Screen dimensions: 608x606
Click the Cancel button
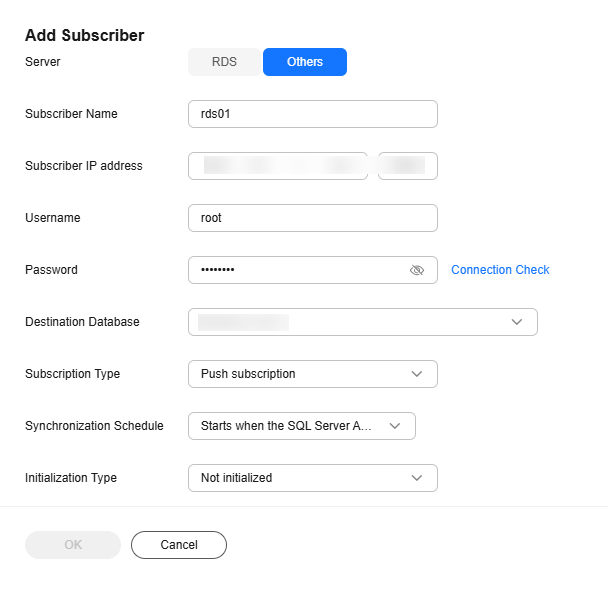[179, 545]
